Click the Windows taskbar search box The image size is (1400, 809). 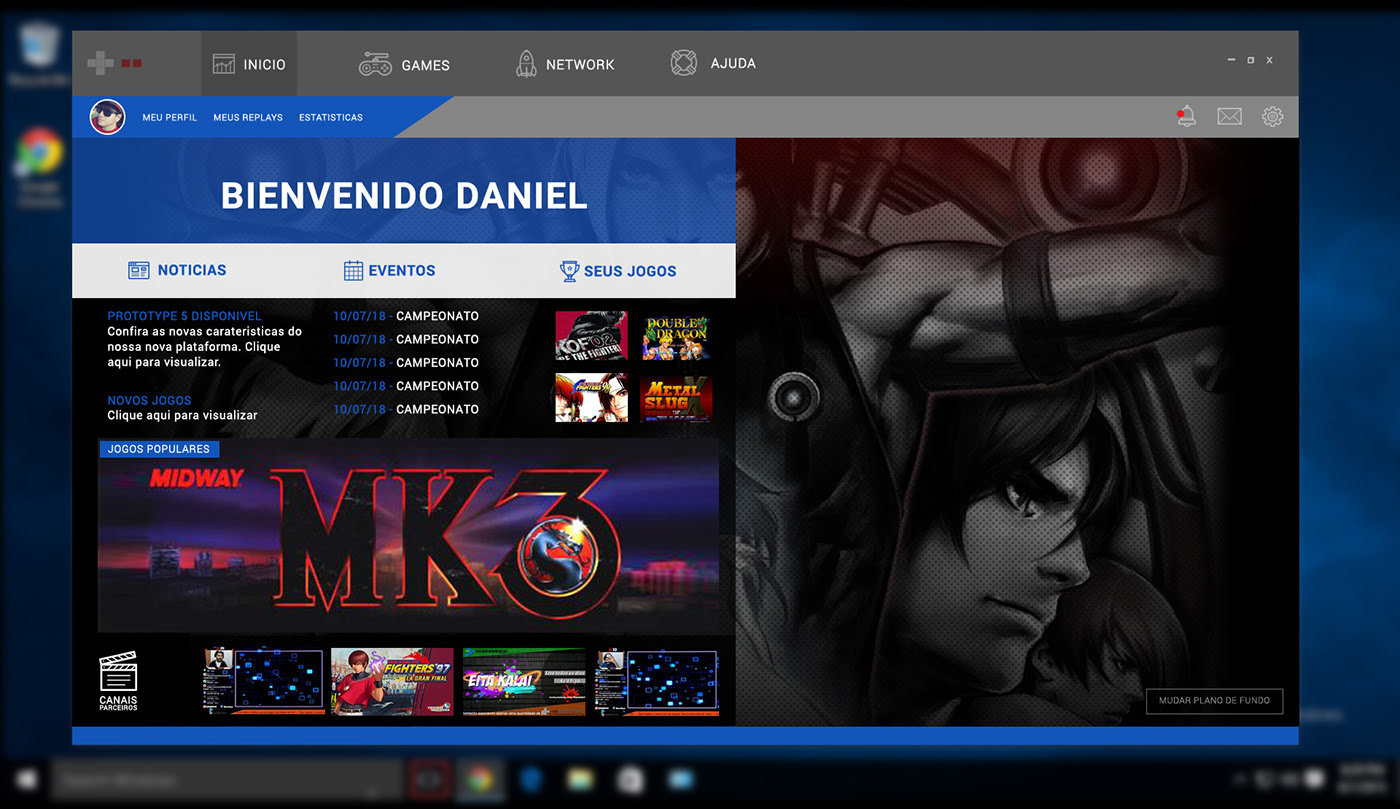tap(226, 779)
